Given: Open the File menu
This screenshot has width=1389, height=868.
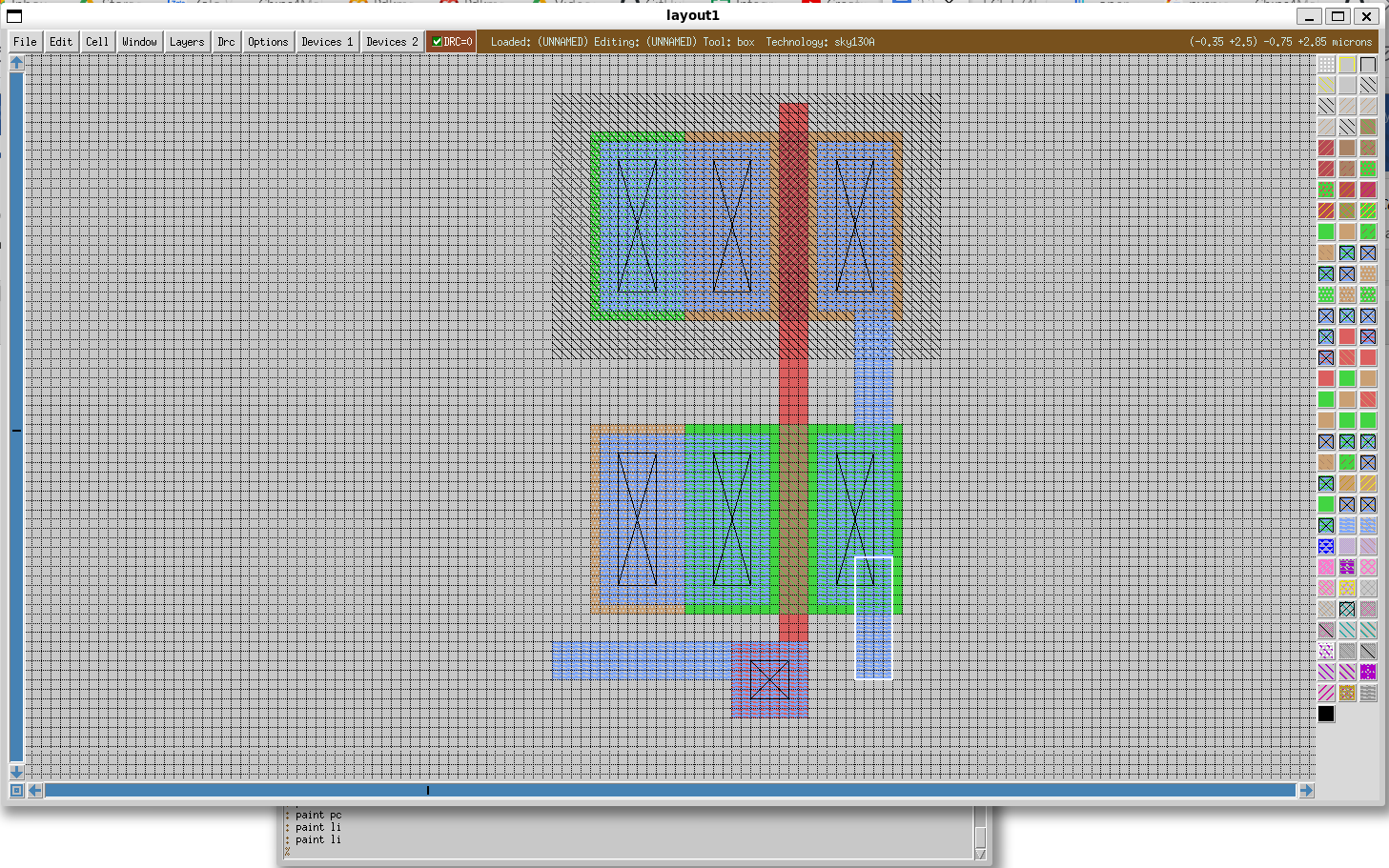Looking at the screenshot, I should point(25,42).
